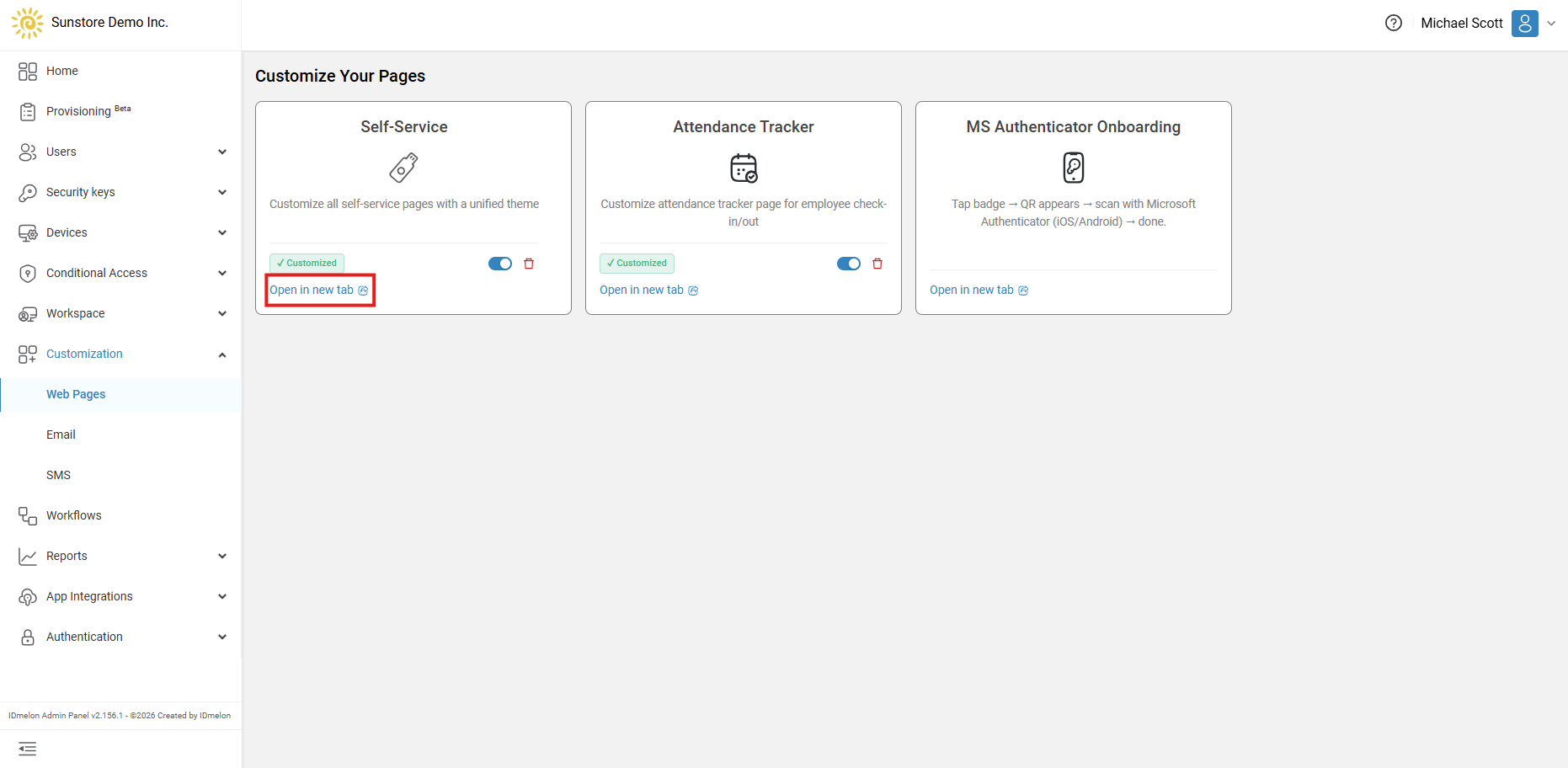Expand the Conditional Access chevron

tap(222, 273)
